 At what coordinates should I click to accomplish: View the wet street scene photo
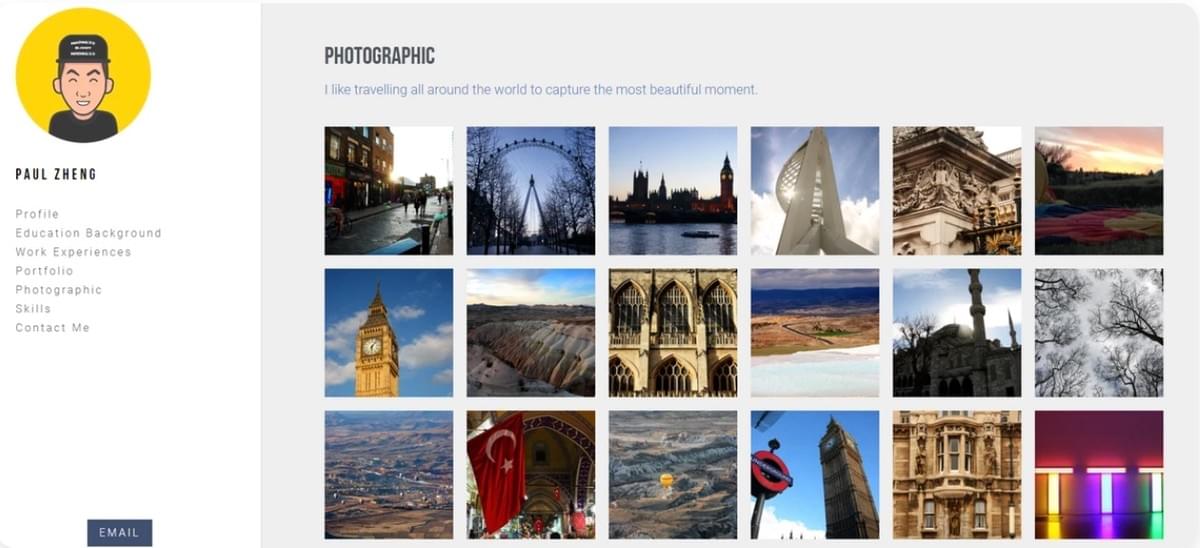point(389,191)
